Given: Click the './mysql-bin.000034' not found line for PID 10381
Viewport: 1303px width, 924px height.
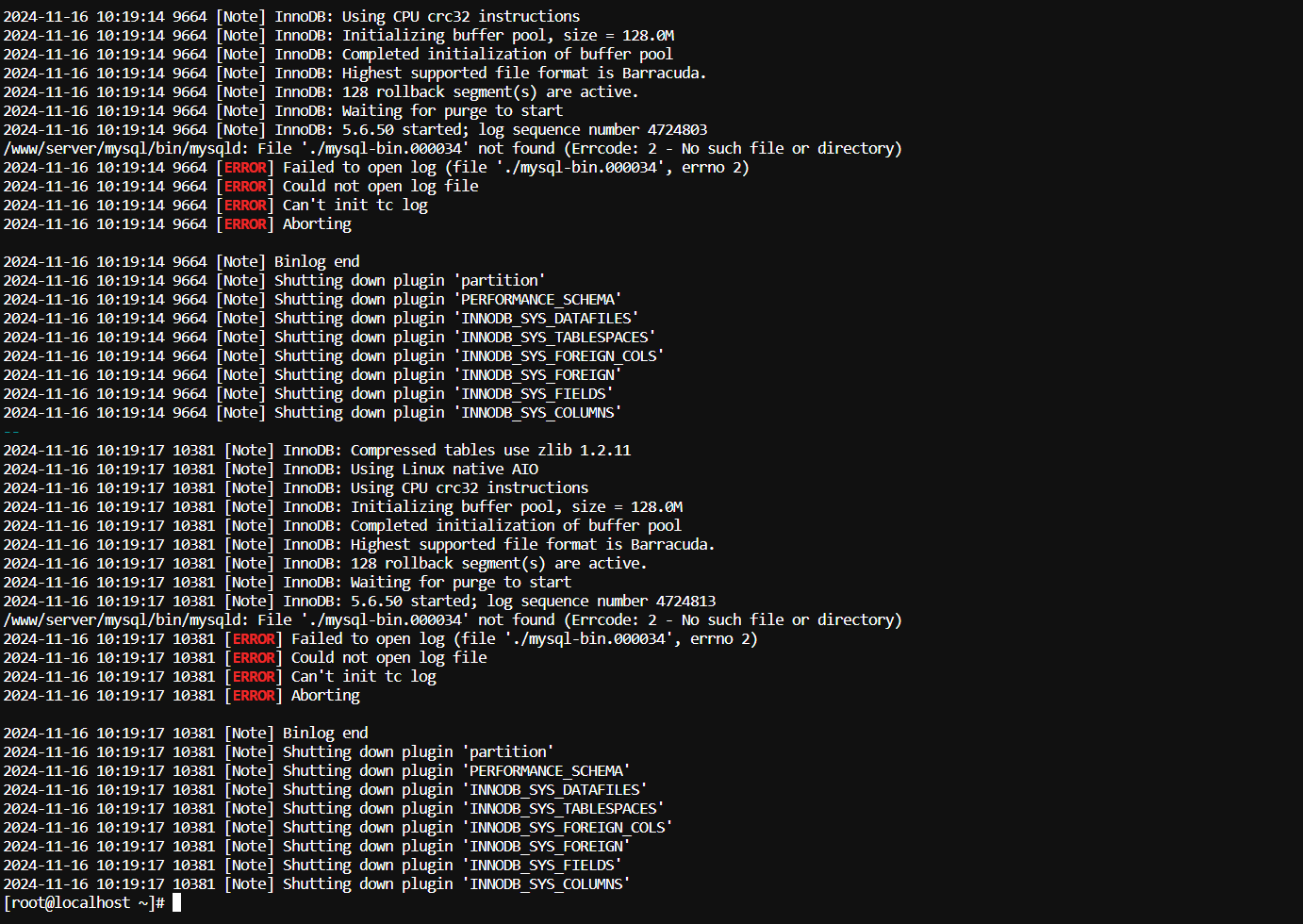Looking at the screenshot, I should point(453,620).
